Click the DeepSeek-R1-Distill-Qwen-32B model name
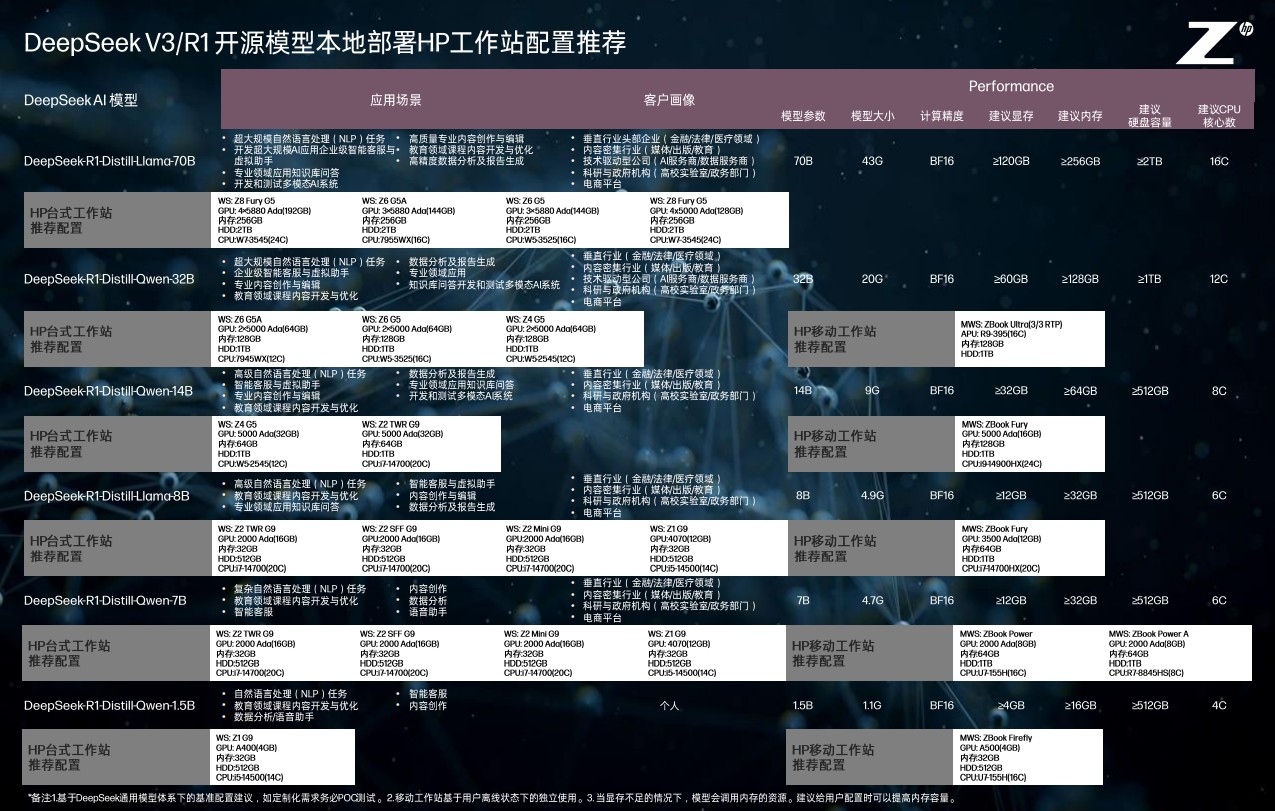This screenshot has height=811, width=1275. point(109,279)
